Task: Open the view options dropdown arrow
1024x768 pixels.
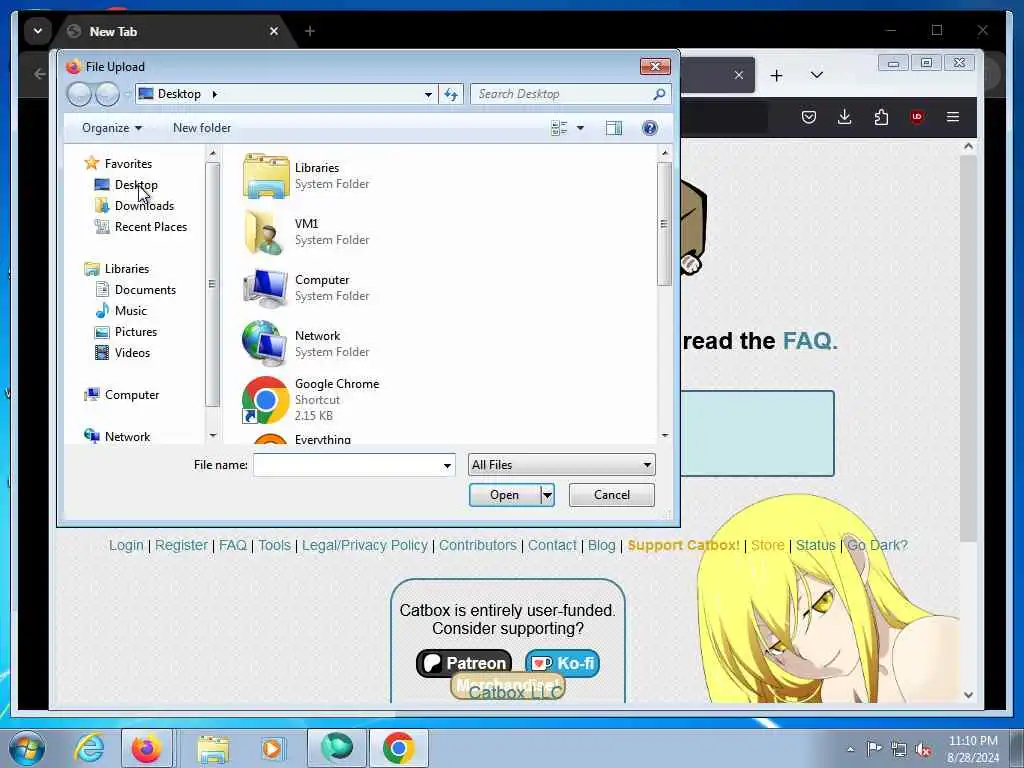Action: tap(580, 128)
